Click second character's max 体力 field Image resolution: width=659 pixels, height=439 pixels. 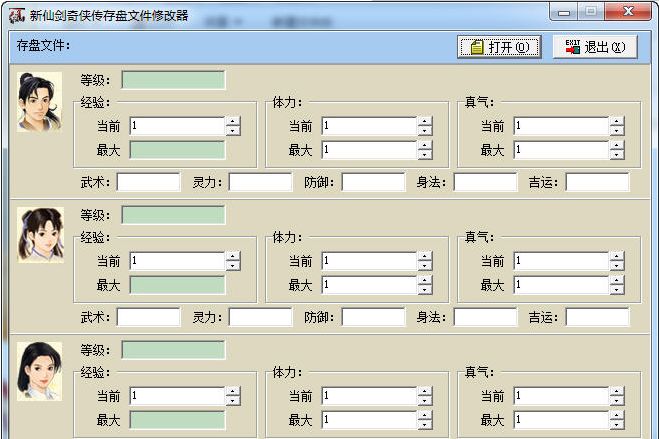(x=369, y=285)
